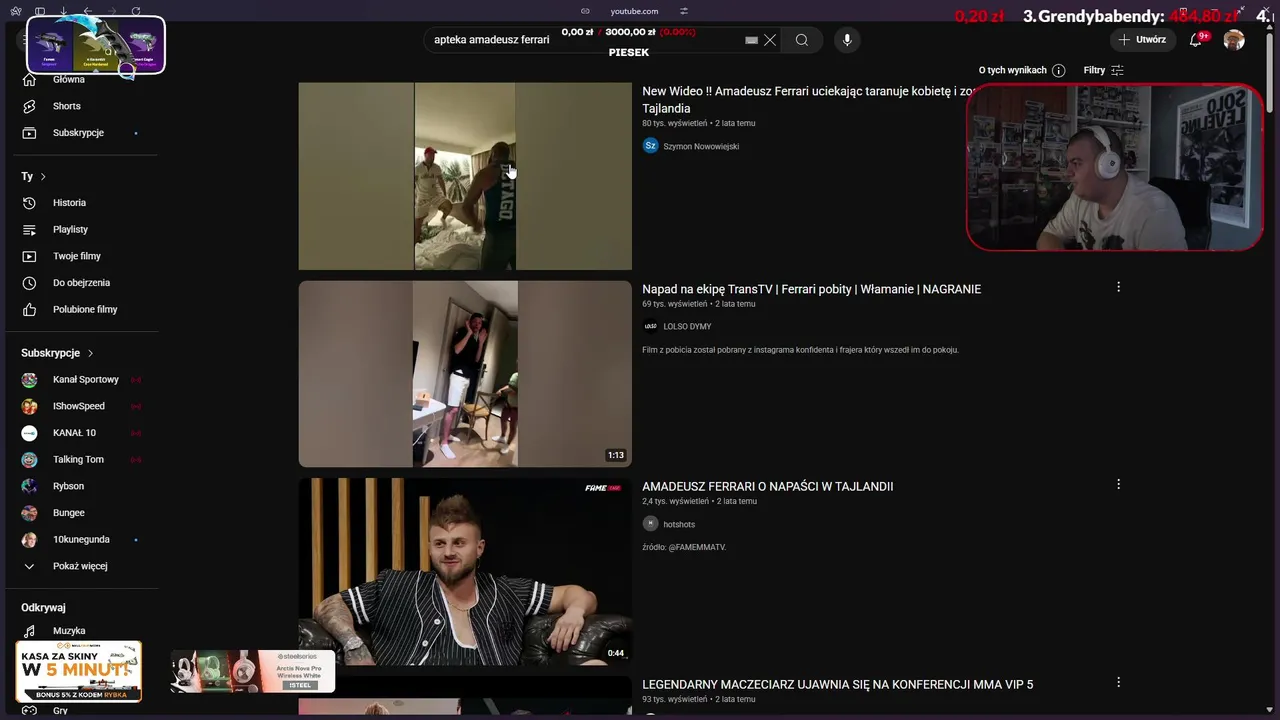Open browser downloads arrow icon
Viewport: 1280px width, 720px height.
click(x=63, y=11)
